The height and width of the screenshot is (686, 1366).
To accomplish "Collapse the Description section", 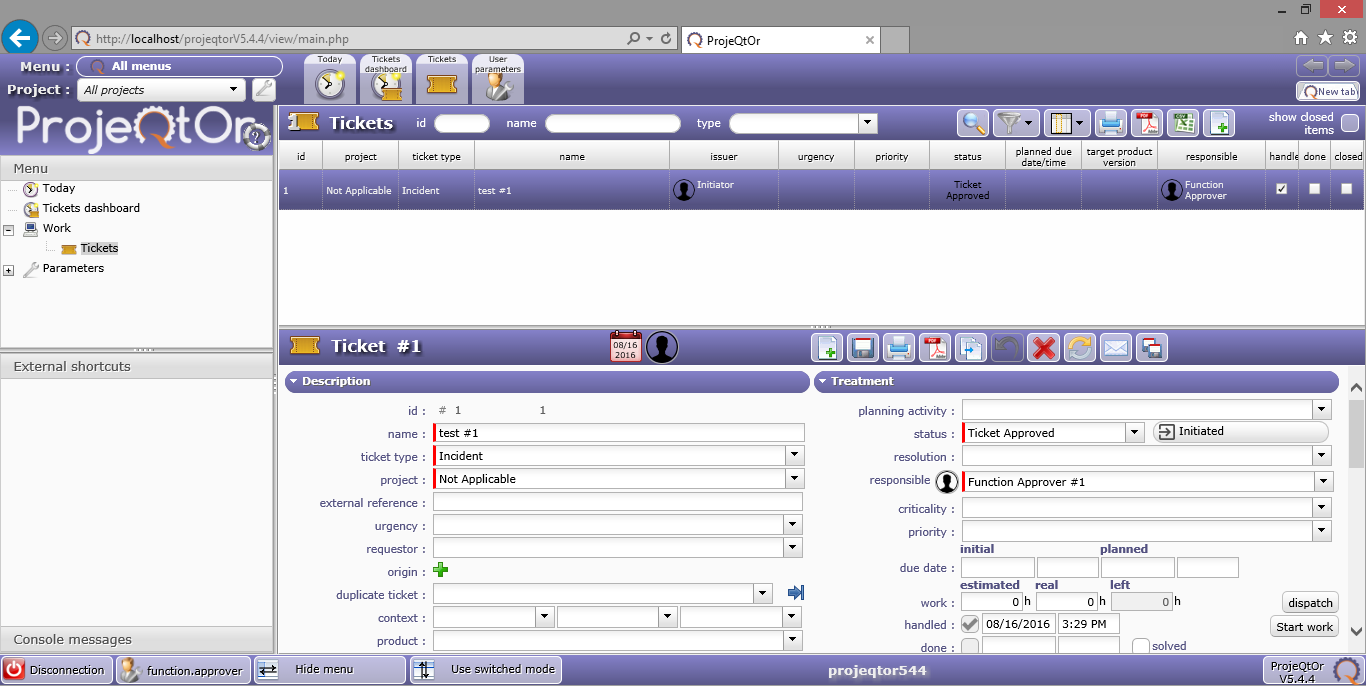I will pyautogui.click(x=293, y=381).
